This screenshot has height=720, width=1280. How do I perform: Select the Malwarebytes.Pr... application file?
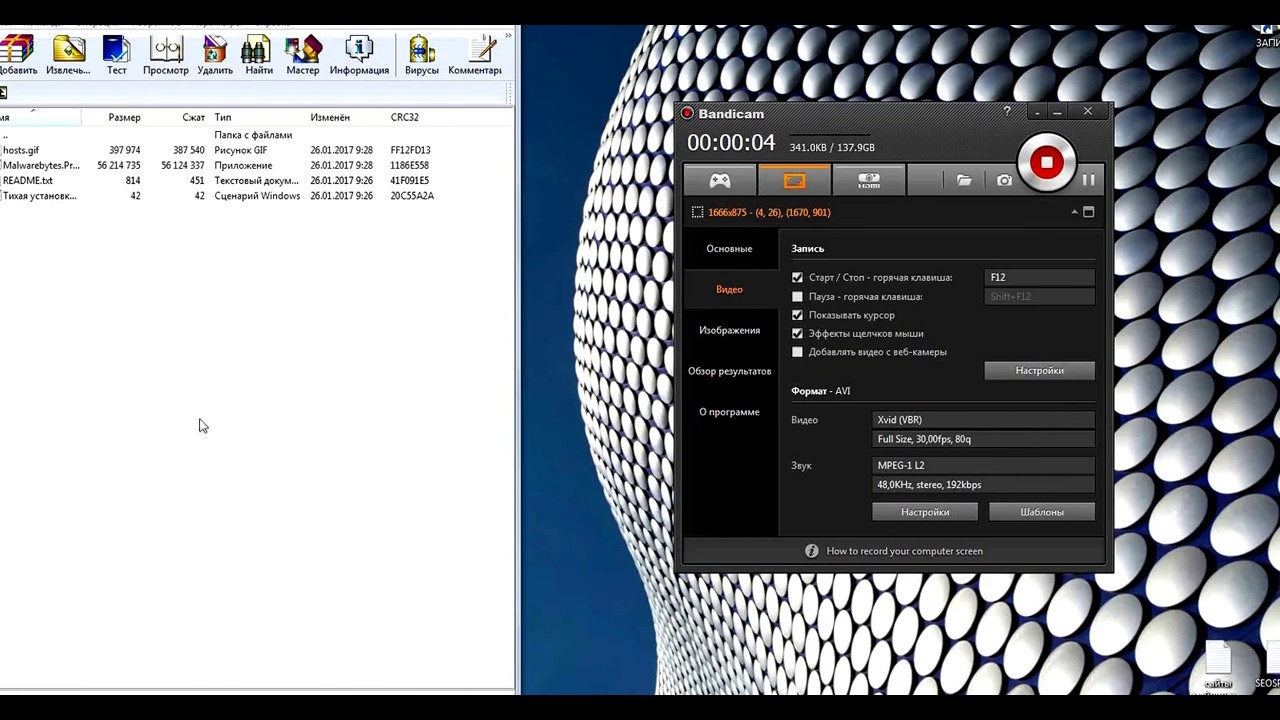point(40,165)
